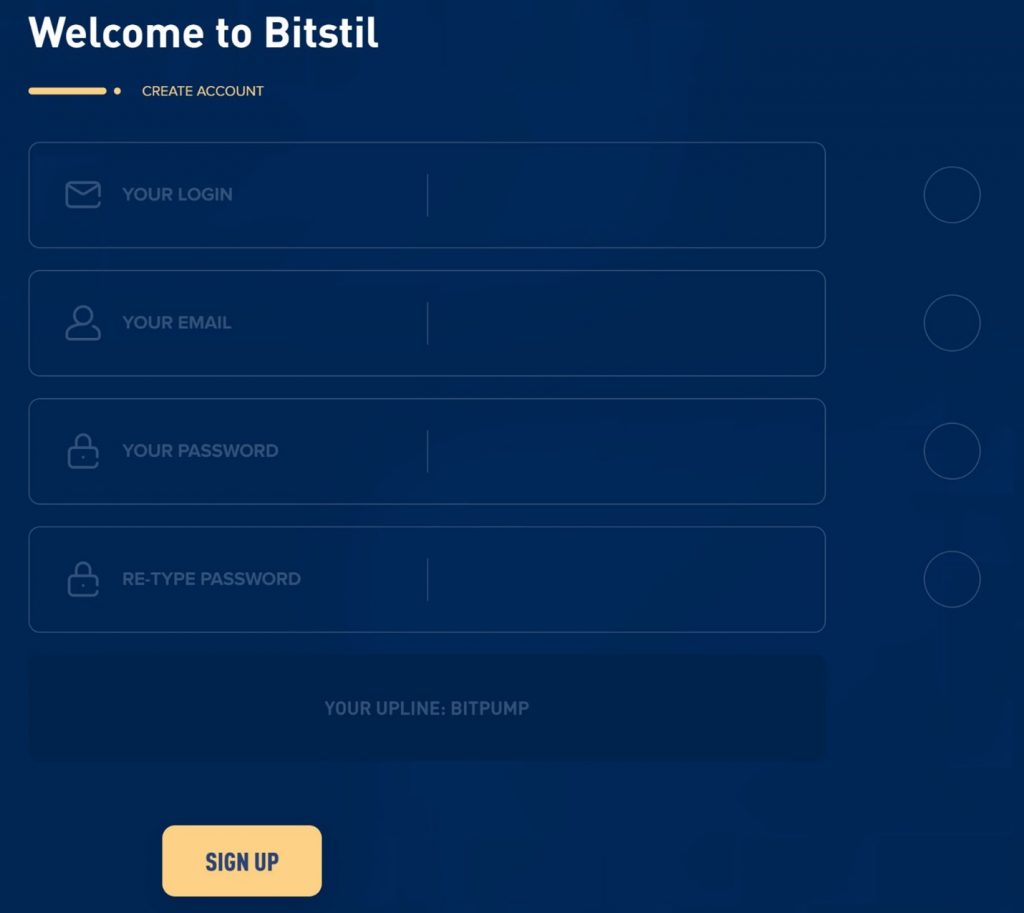Click the padlock icon beside Re-type Password
The width and height of the screenshot is (1024, 913).
(x=83, y=579)
